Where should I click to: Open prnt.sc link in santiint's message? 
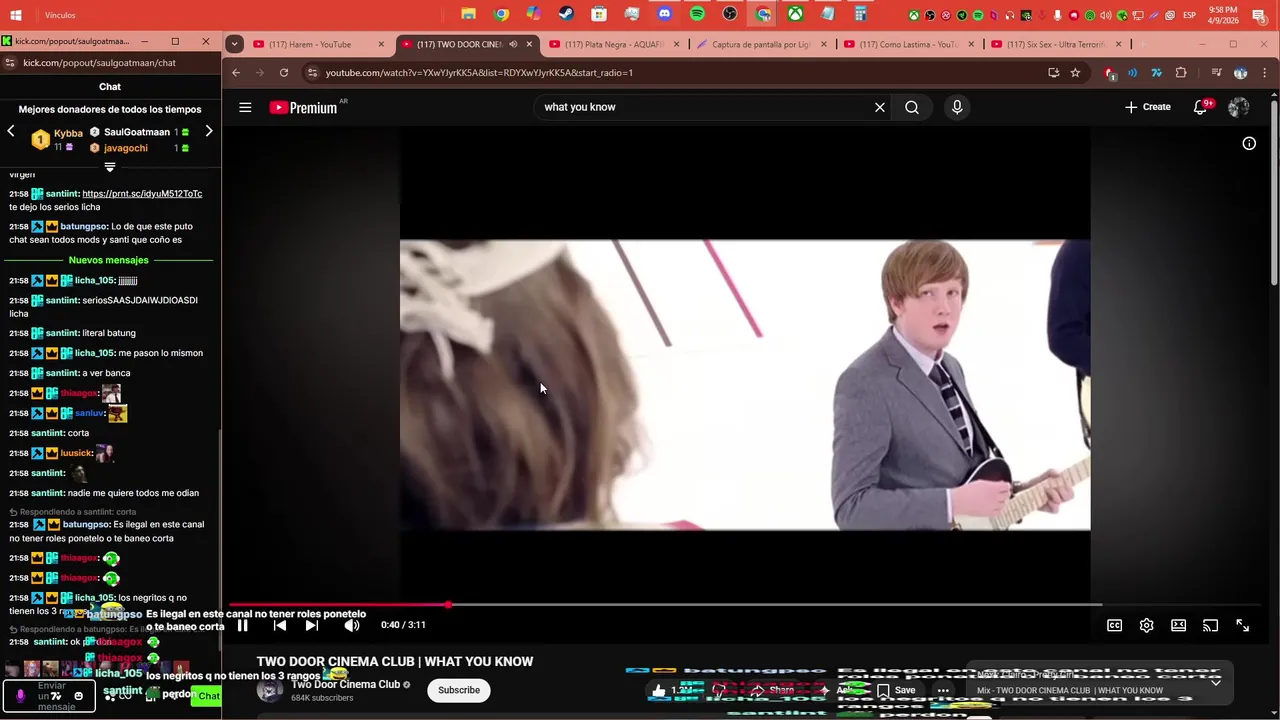(142, 194)
